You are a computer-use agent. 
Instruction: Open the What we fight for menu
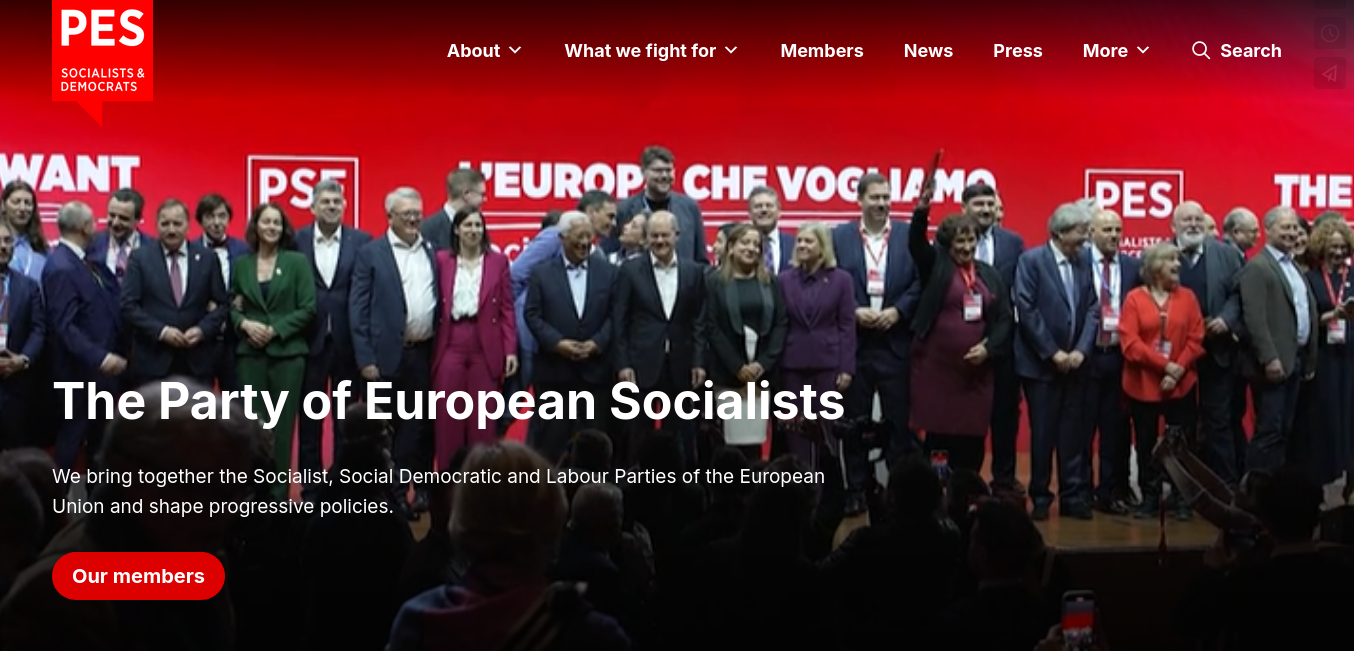(x=640, y=51)
